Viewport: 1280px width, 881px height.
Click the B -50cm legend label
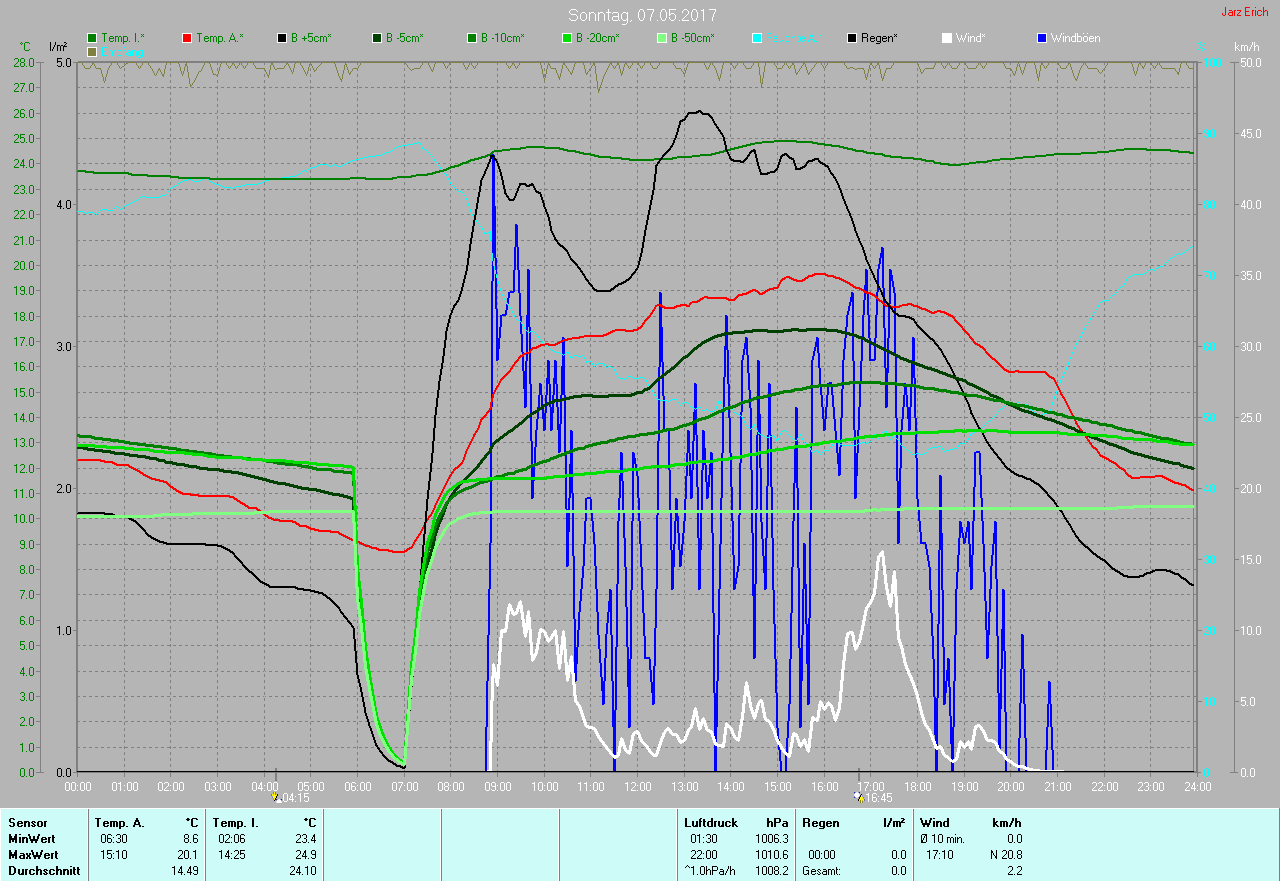click(x=693, y=38)
